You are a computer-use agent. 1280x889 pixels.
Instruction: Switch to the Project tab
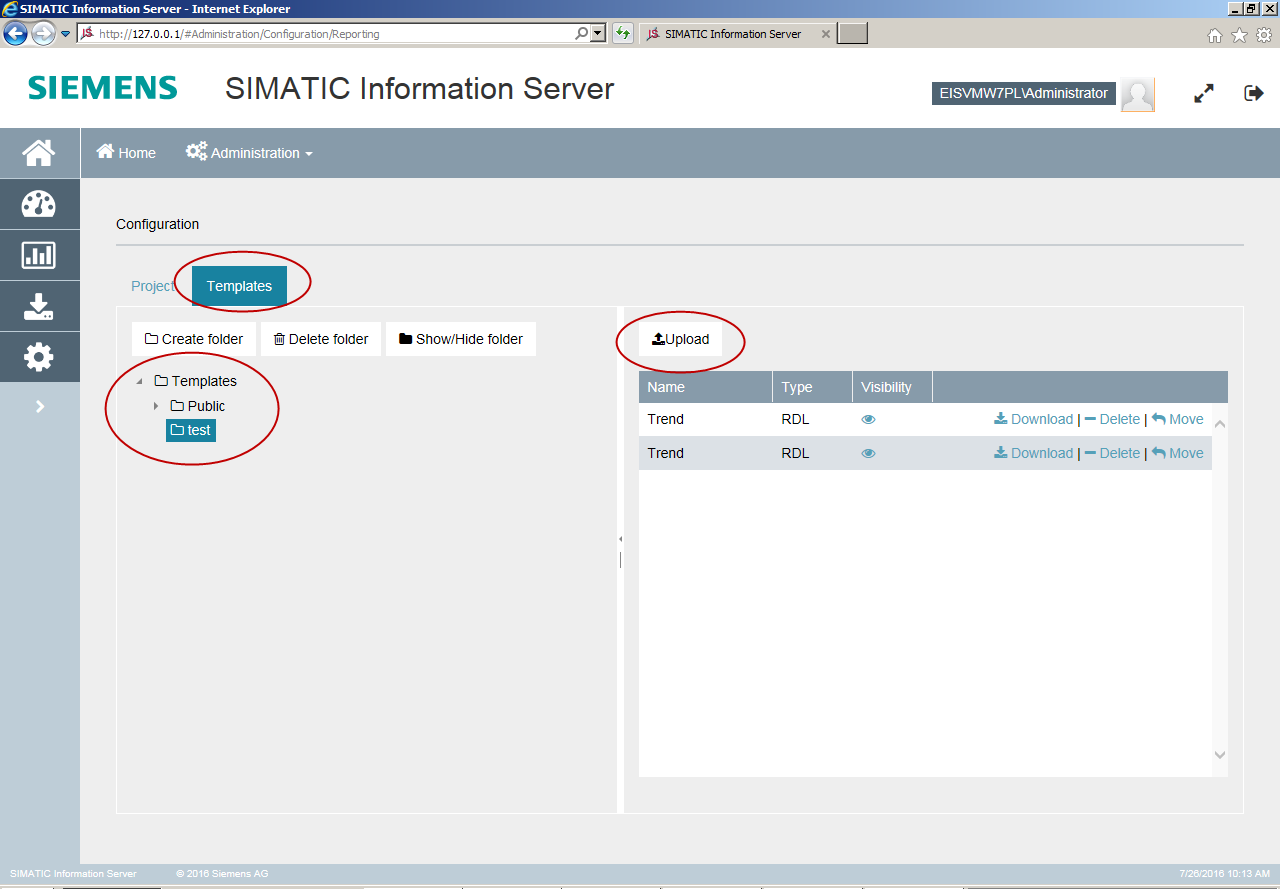point(152,286)
